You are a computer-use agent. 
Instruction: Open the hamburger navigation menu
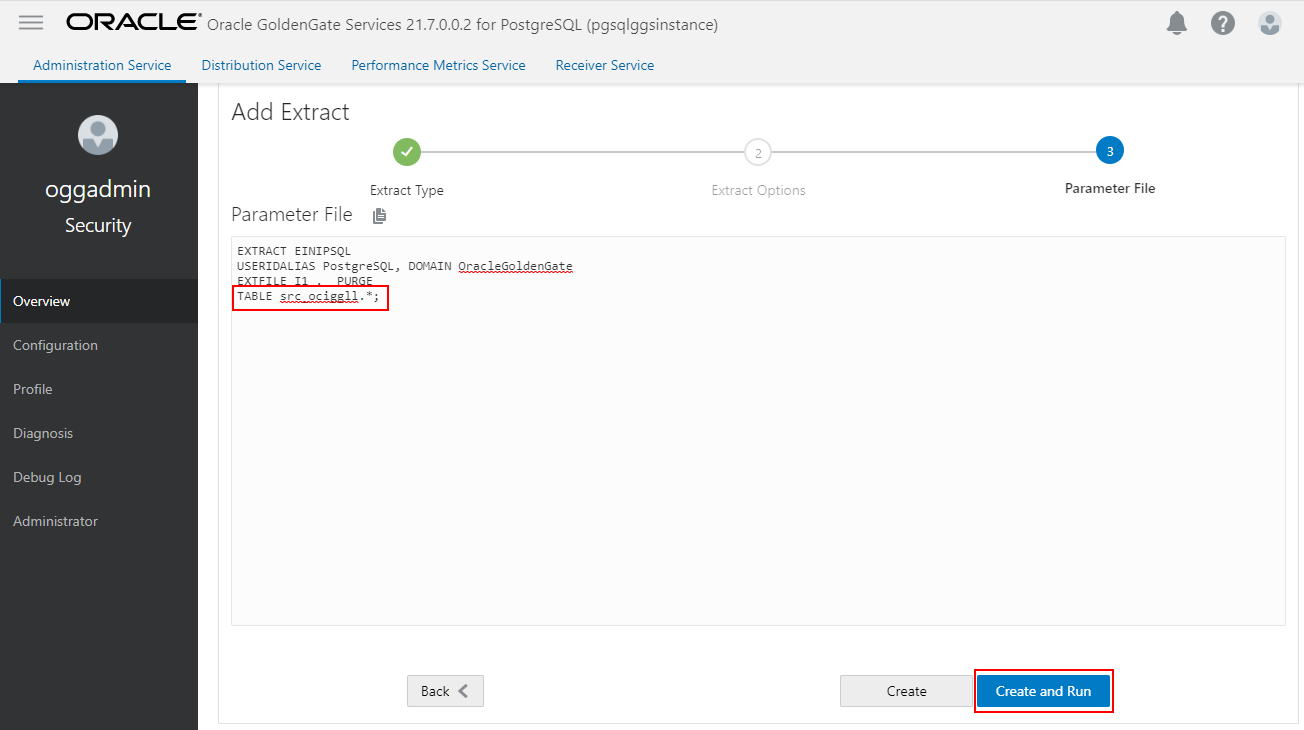(x=31, y=23)
